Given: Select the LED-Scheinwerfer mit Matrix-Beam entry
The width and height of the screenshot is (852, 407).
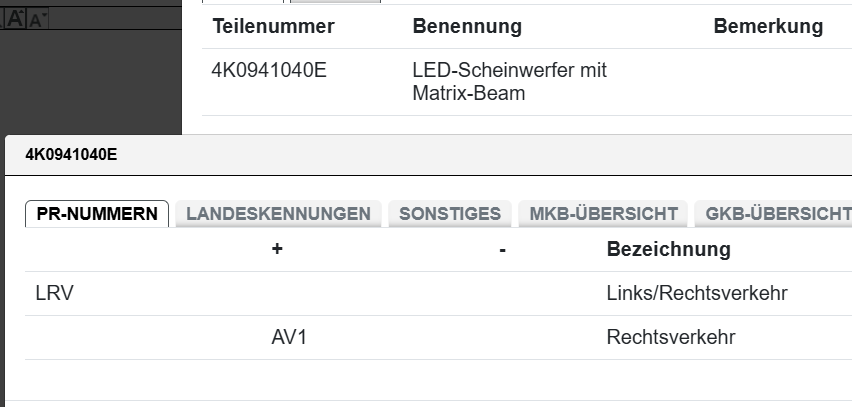Looking at the screenshot, I should coord(509,82).
